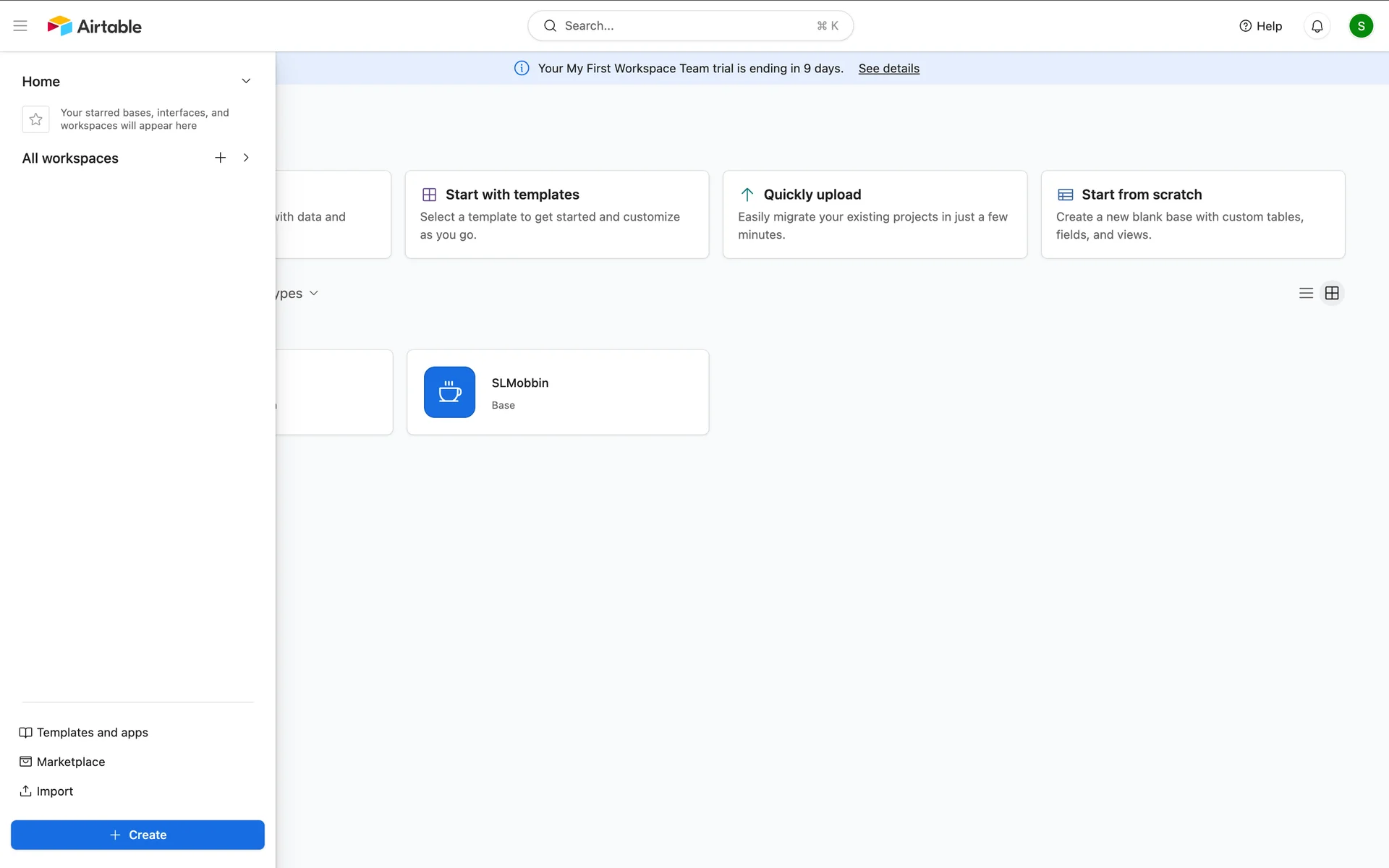Viewport: 1389px width, 868px height.
Task: Click the starred items star icon
Action: 35,119
